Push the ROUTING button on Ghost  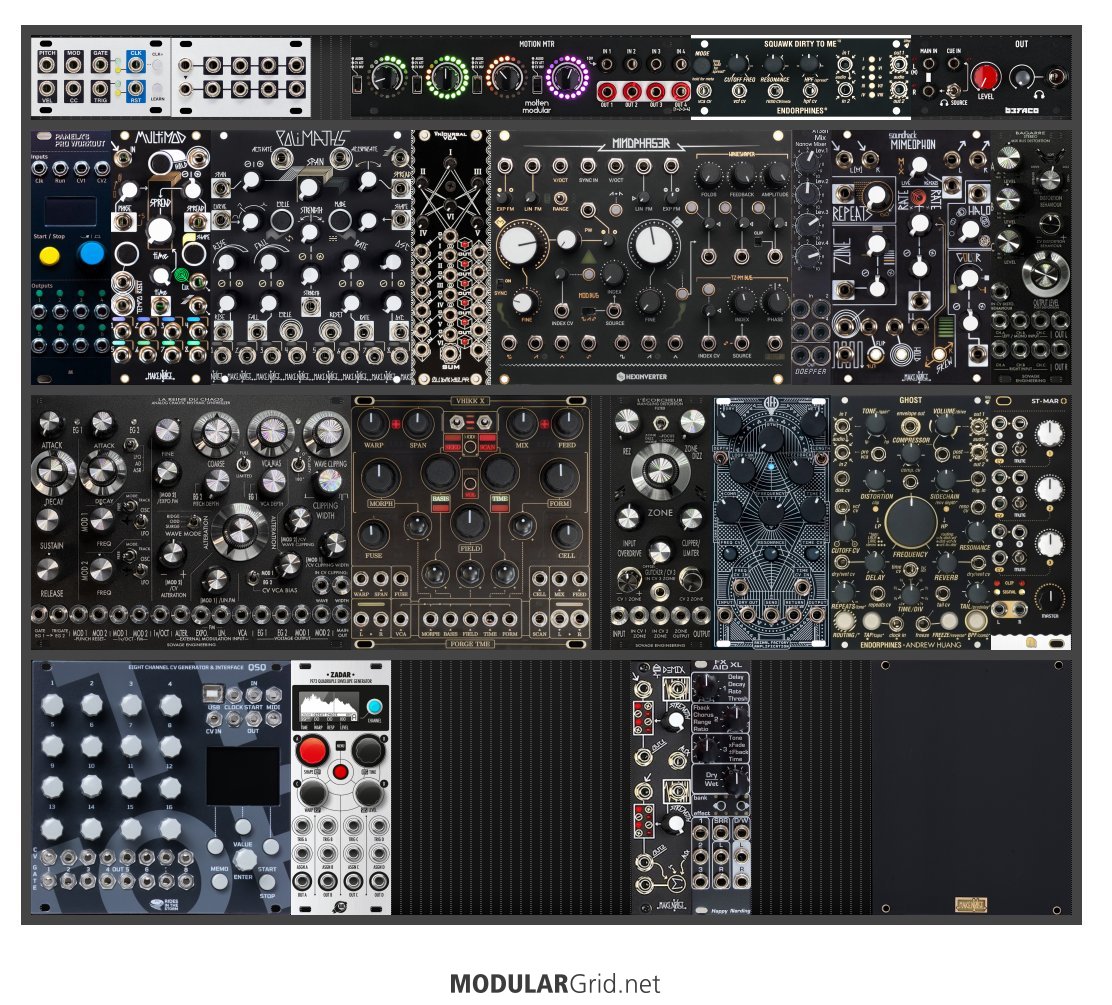pyautogui.click(x=844, y=621)
